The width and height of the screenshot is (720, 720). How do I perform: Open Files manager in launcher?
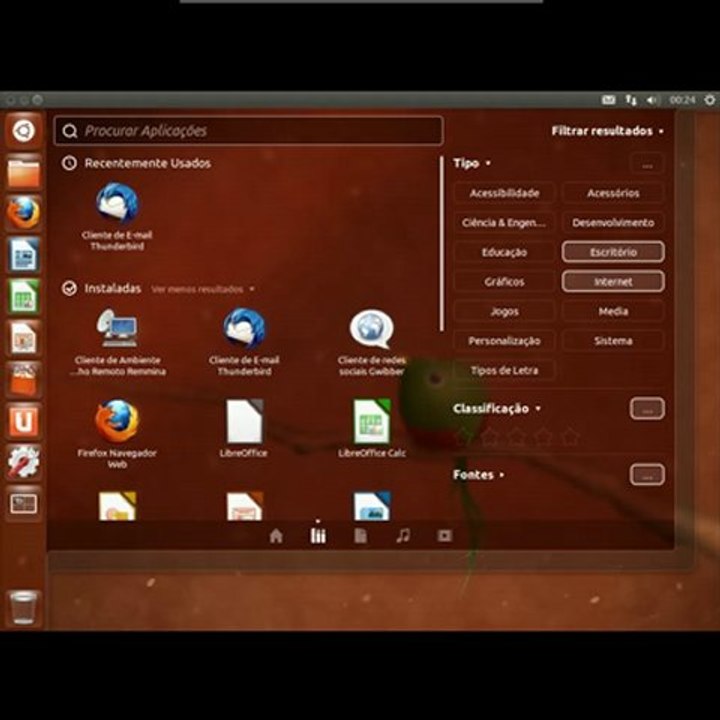tap(23, 172)
